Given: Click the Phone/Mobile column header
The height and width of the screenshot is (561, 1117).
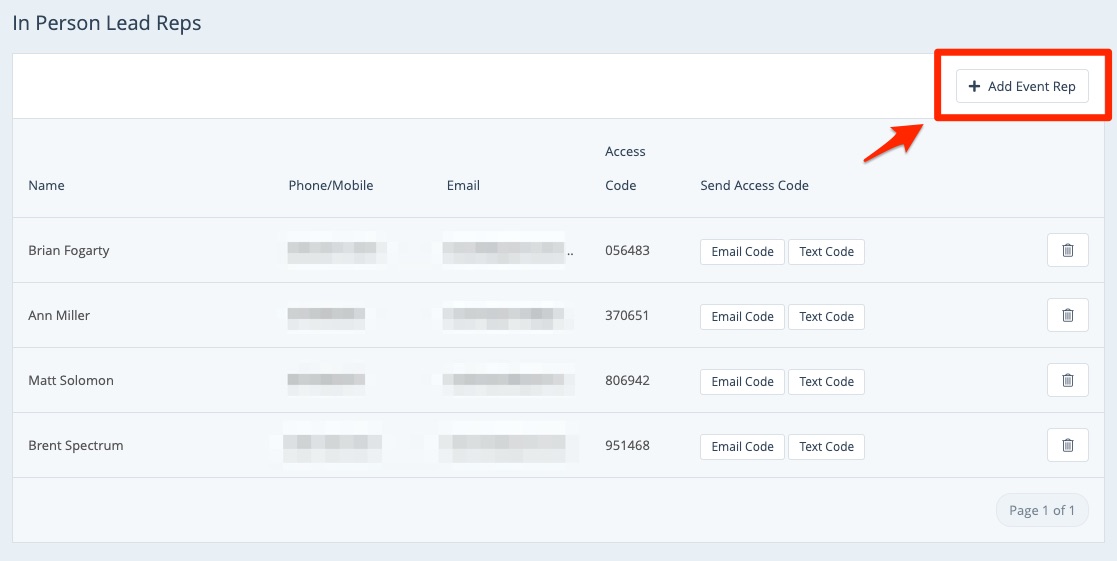Looking at the screenshot, I should pyautogui.click(x=330, y=185).
